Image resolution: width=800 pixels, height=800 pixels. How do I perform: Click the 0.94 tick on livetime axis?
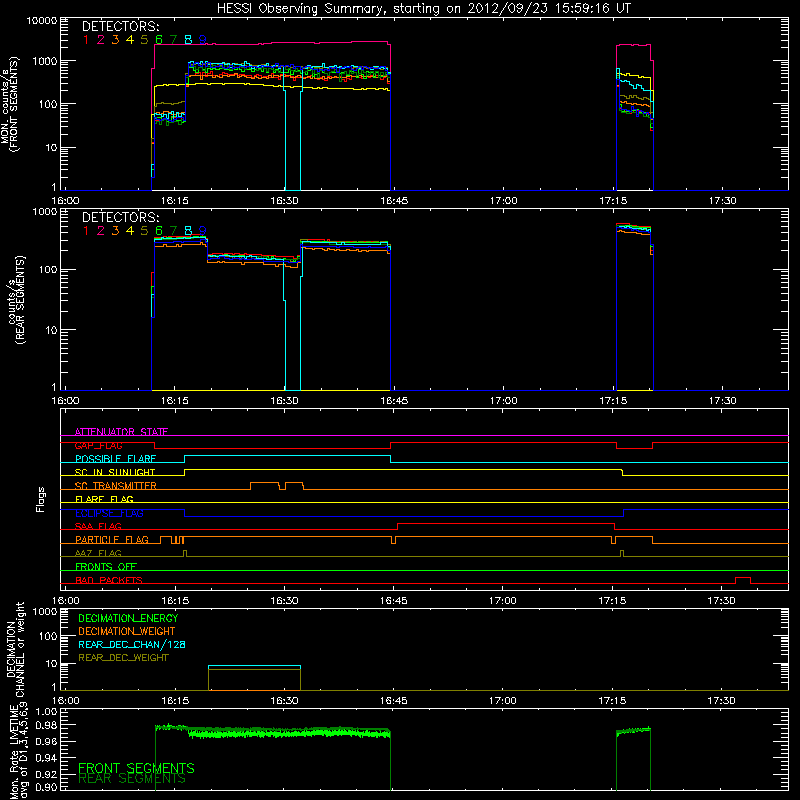pyautogui.click(x=46, y=757)
